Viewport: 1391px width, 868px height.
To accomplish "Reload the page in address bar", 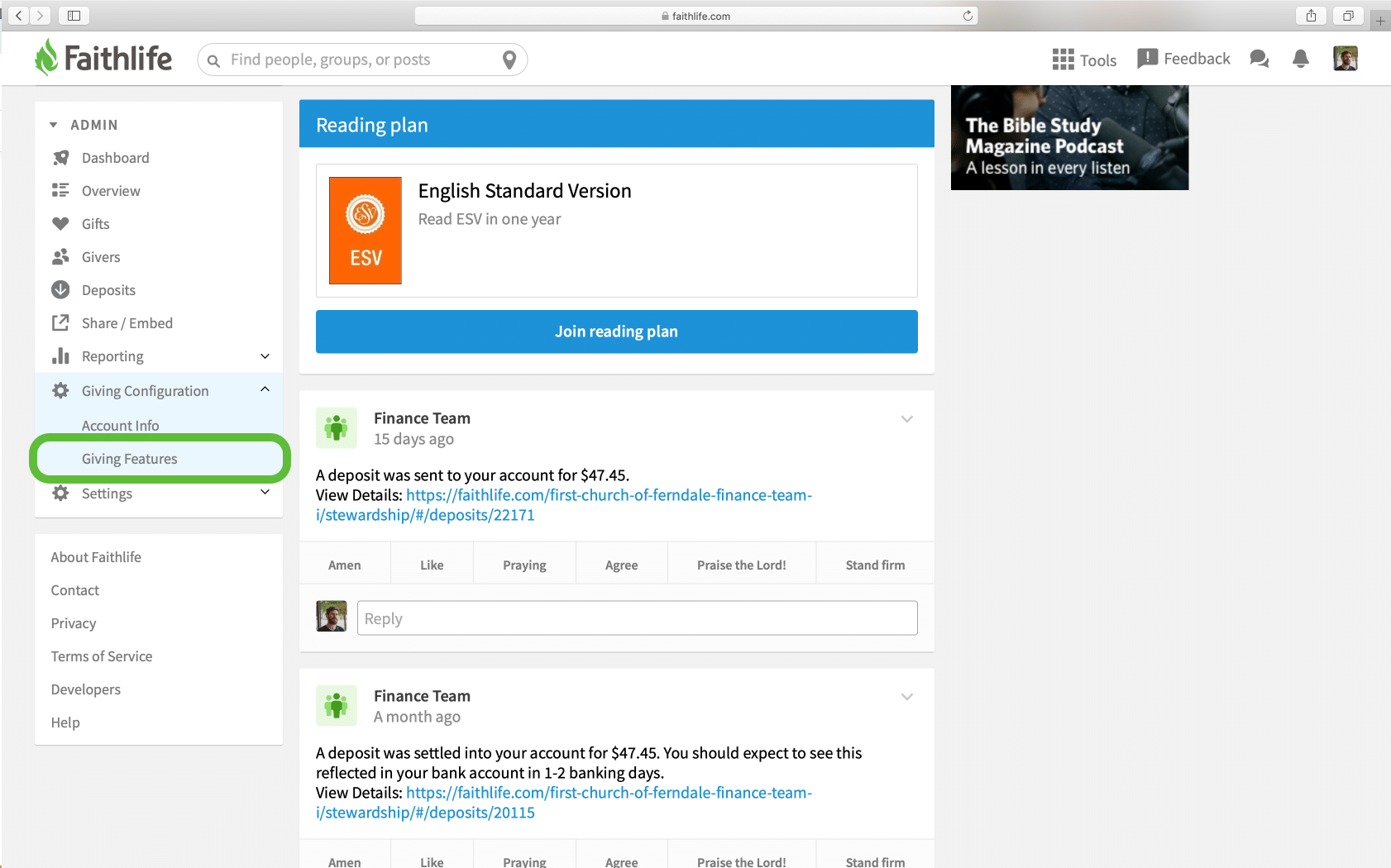I will [968, 16].
